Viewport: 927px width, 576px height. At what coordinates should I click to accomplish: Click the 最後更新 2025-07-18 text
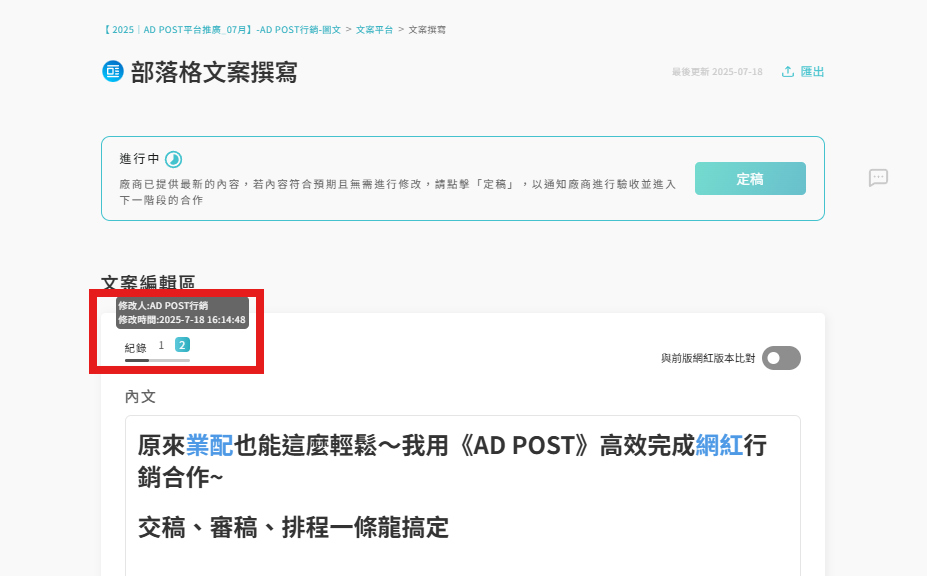pos(717,72)
